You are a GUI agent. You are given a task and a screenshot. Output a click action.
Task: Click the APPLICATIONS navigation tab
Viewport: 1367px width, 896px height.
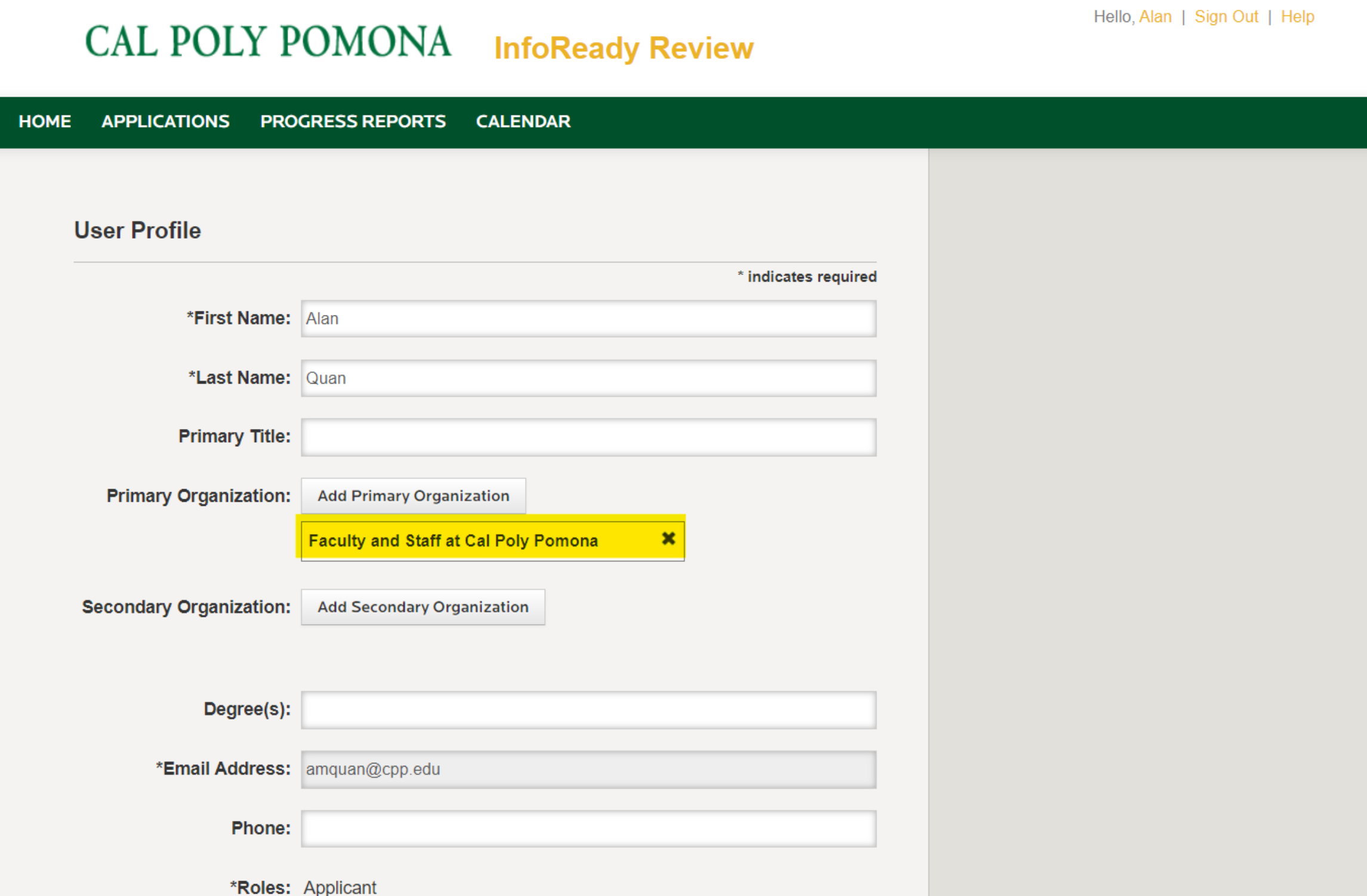(165, 122)
